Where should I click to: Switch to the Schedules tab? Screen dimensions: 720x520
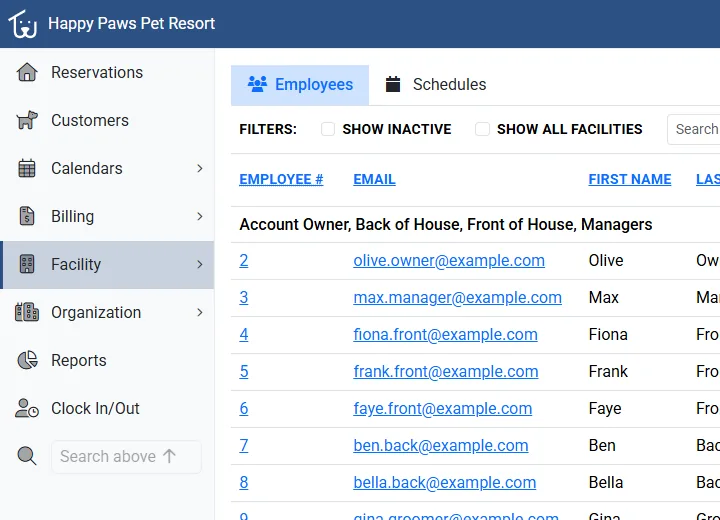[x=436, y=85]
